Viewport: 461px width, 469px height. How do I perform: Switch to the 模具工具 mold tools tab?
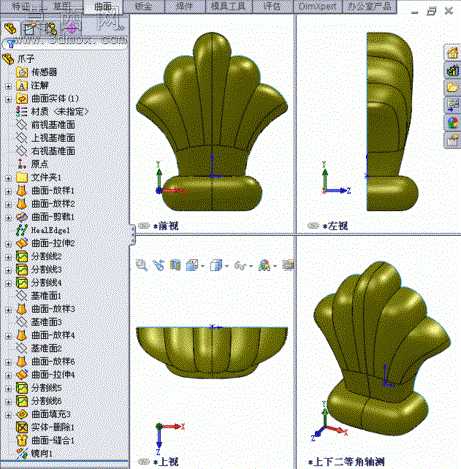tap(228, 6)
